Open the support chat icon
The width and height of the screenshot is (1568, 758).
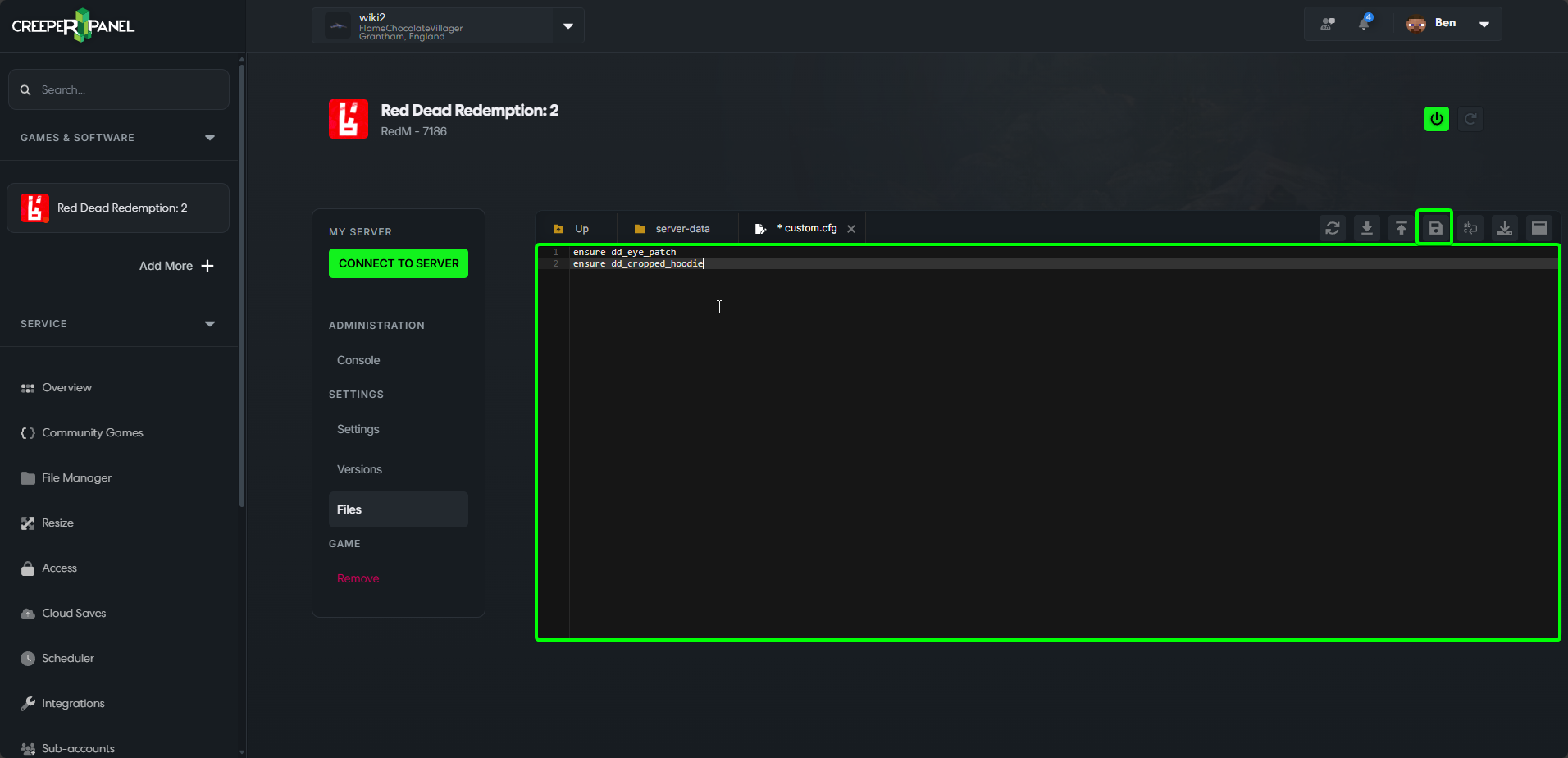click(x=1328, y=23)
